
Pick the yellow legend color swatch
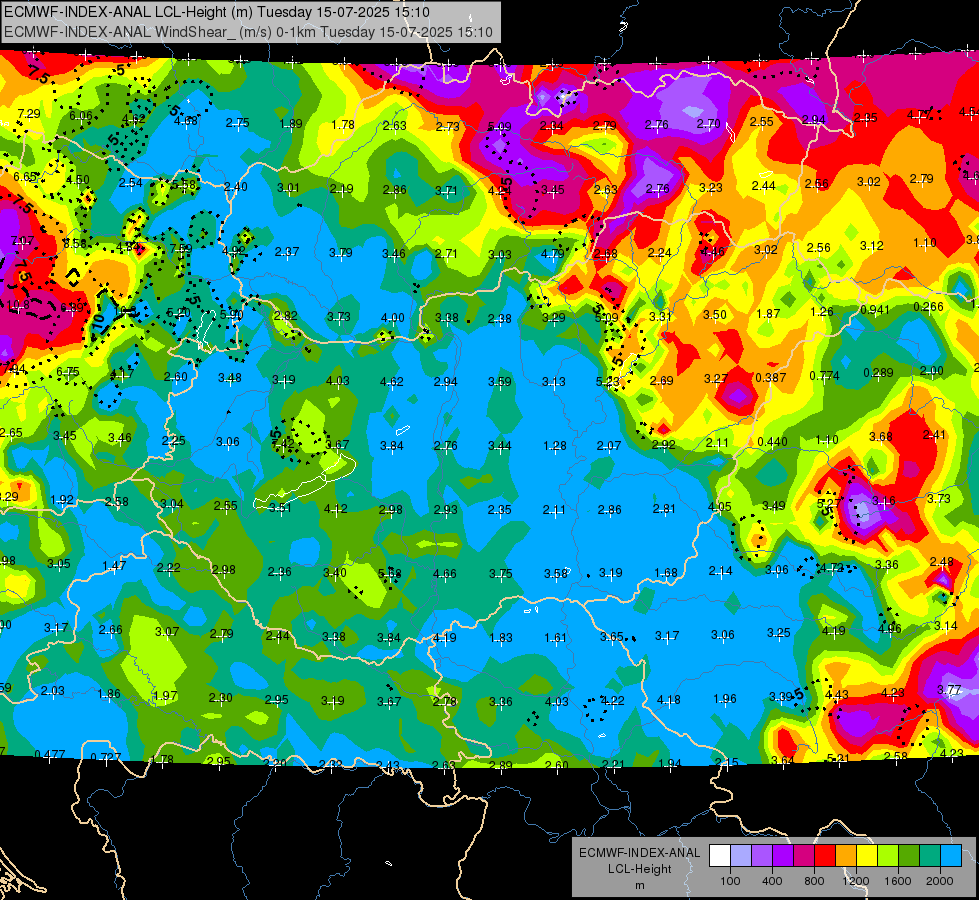(x=867, y=856)
